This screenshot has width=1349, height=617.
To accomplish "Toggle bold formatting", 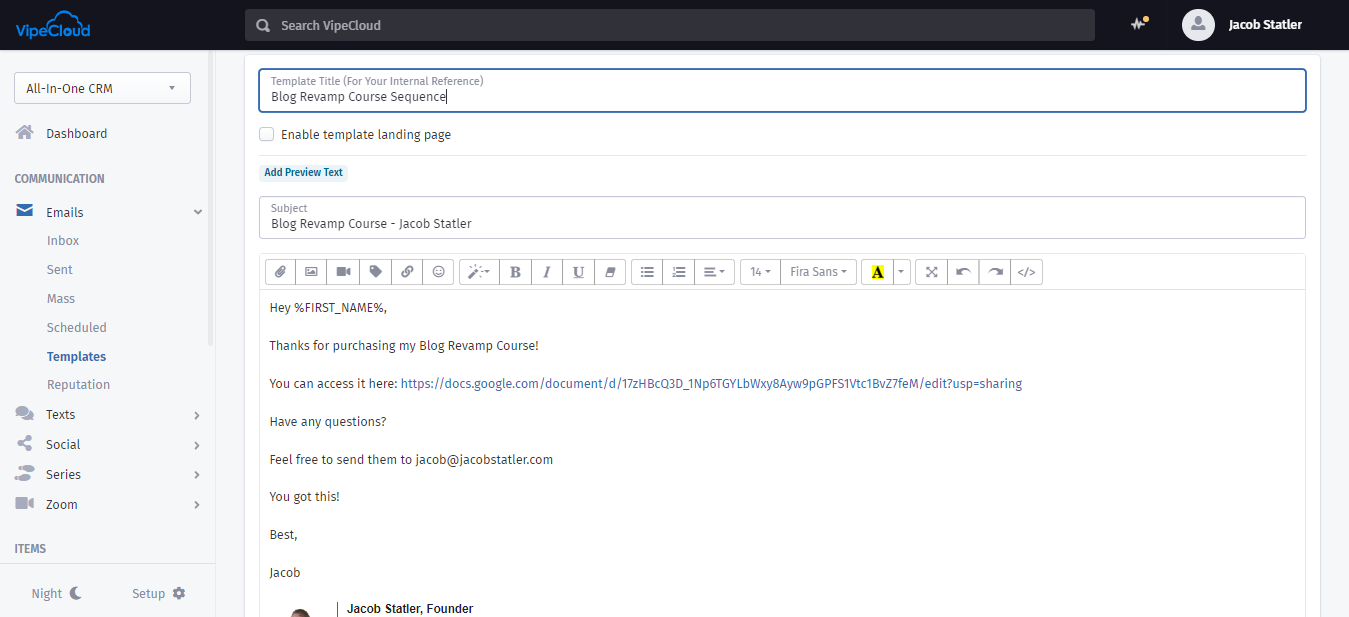I will pyautogui.click(x=515, y=272).
